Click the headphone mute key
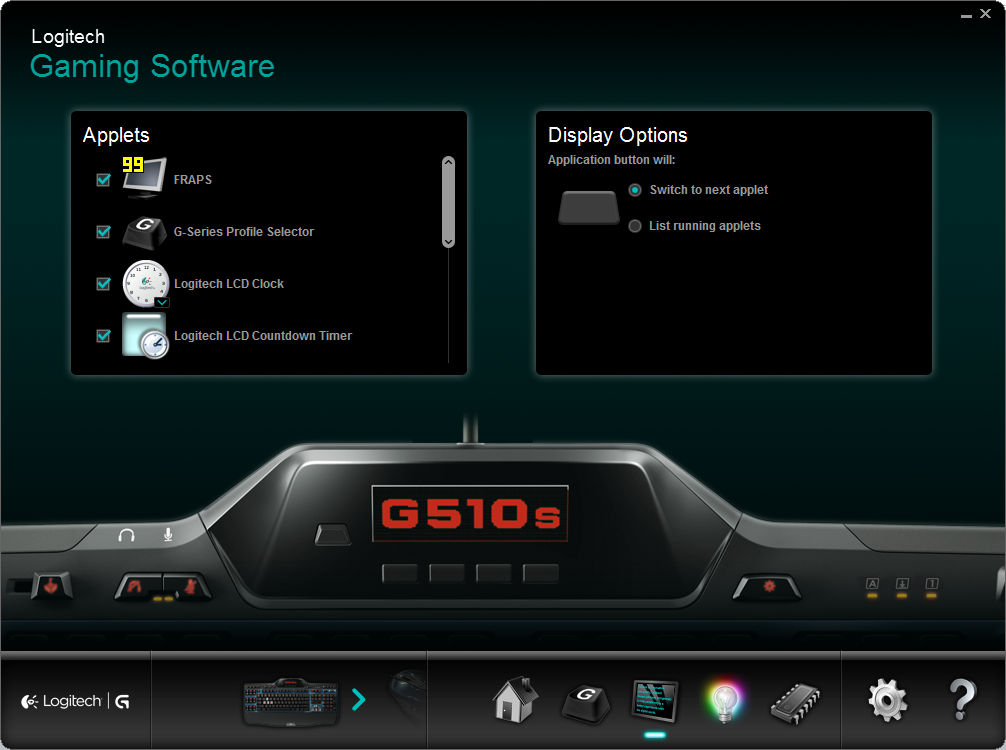This screenshot has height=750, width=1006. click(138, 586)
